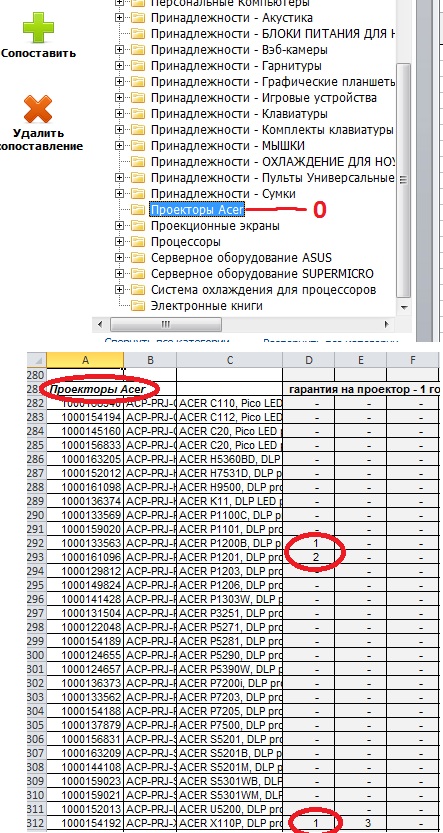Select column C header in spreadsheet

(229, 360)
